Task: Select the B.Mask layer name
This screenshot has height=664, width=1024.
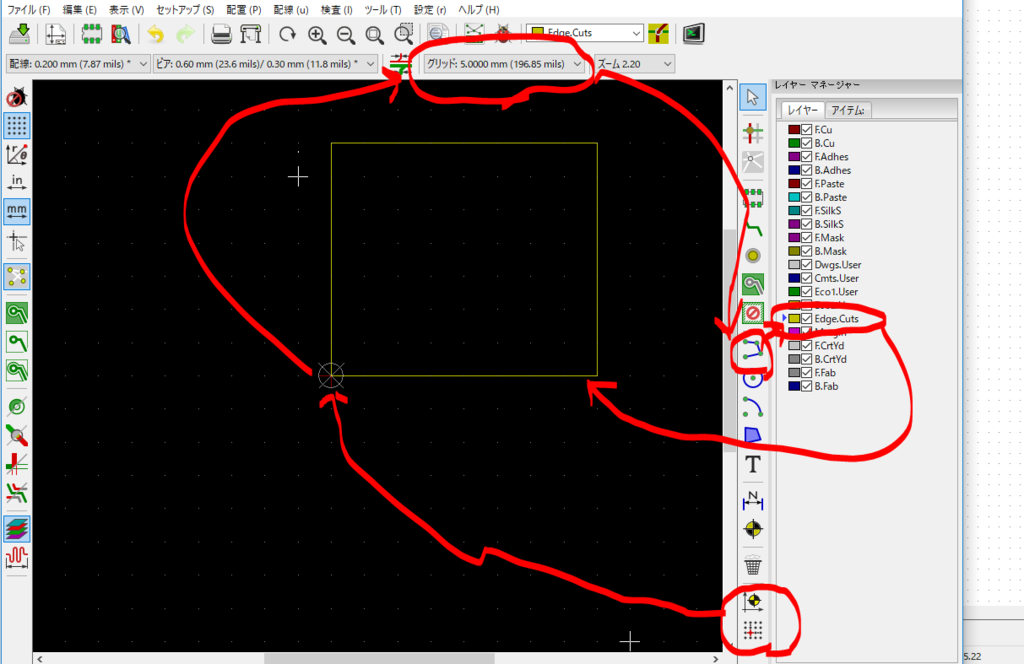Action: pos(830,251)
